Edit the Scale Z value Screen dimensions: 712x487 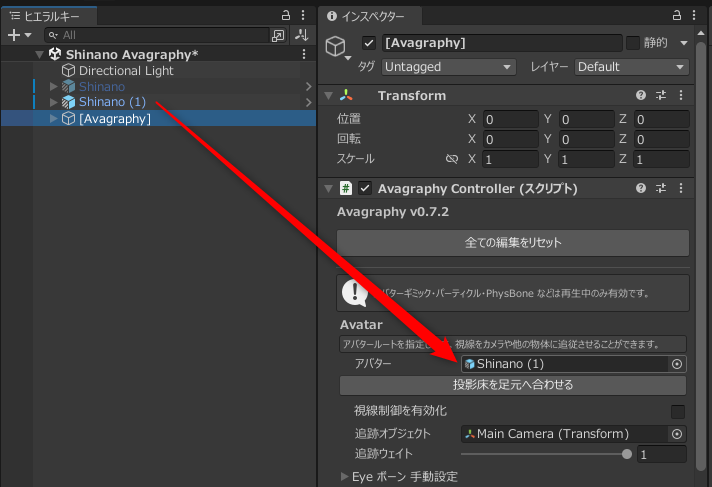[x=662, y=159]
